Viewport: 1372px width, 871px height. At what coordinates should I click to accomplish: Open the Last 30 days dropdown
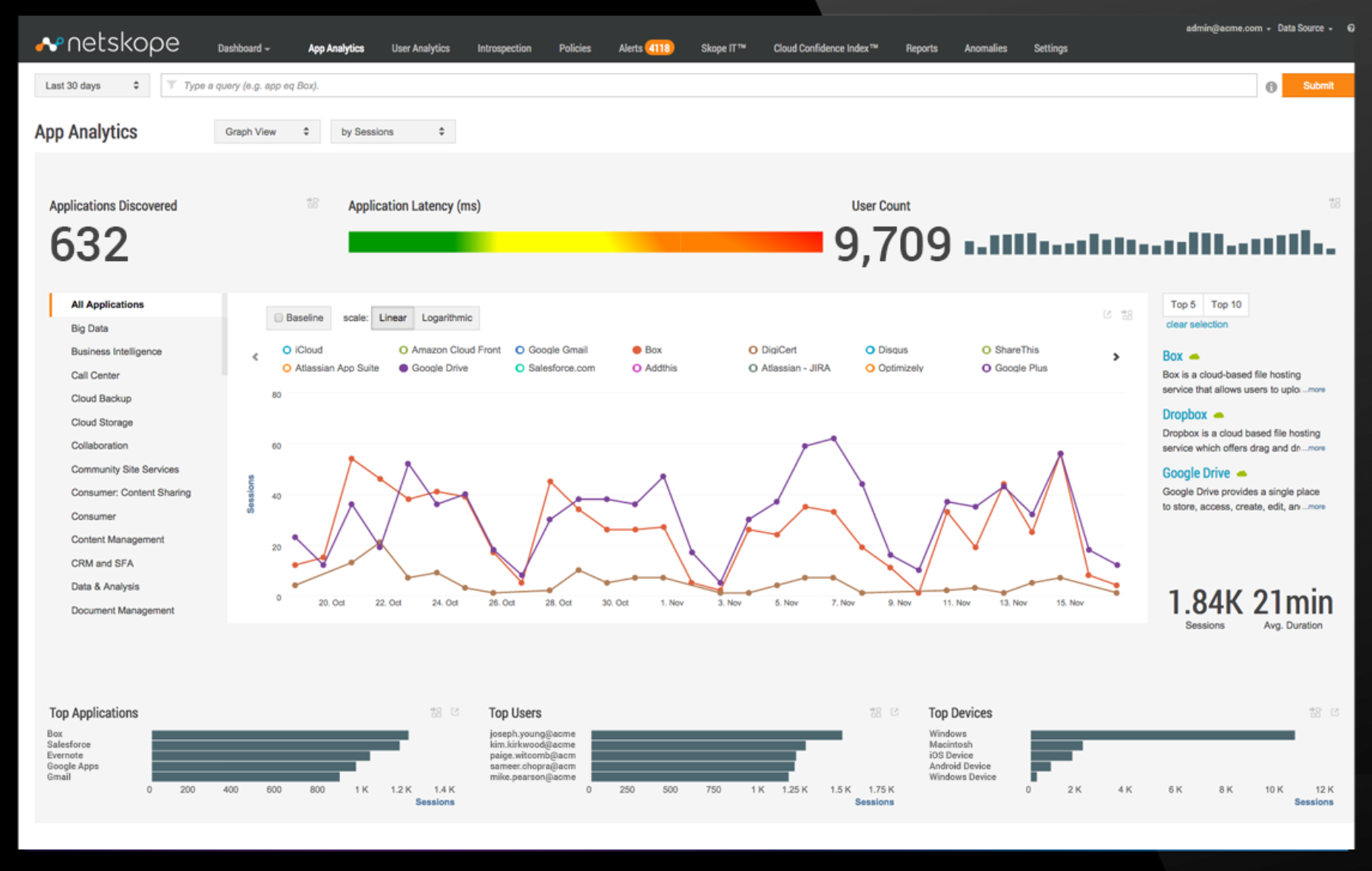[x=92, y=86]
